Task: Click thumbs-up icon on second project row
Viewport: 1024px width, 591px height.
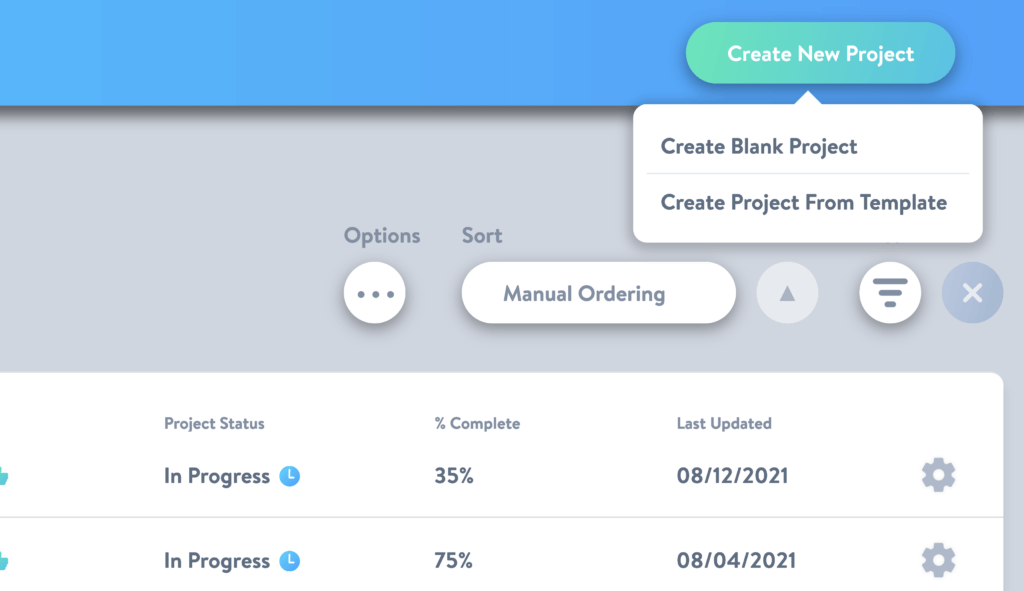Action: coord(3,561)
